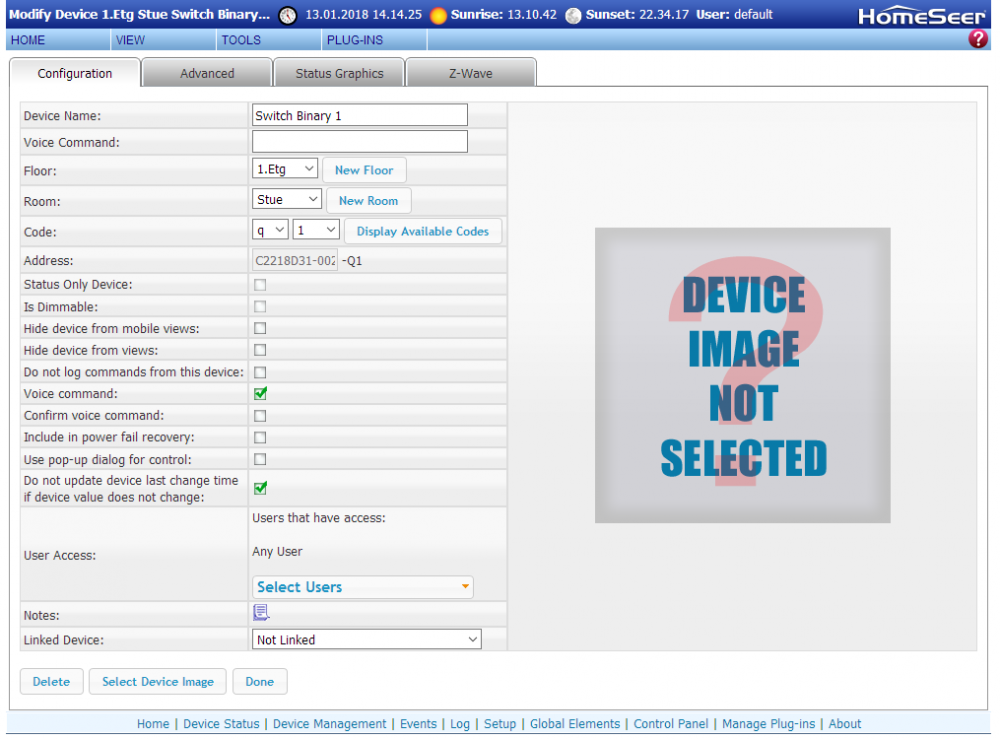Image resolution: width=1000 pixels, height=739 pixels.
Task: Enable Hide device from views checkbox
Action: coord(260,350)
